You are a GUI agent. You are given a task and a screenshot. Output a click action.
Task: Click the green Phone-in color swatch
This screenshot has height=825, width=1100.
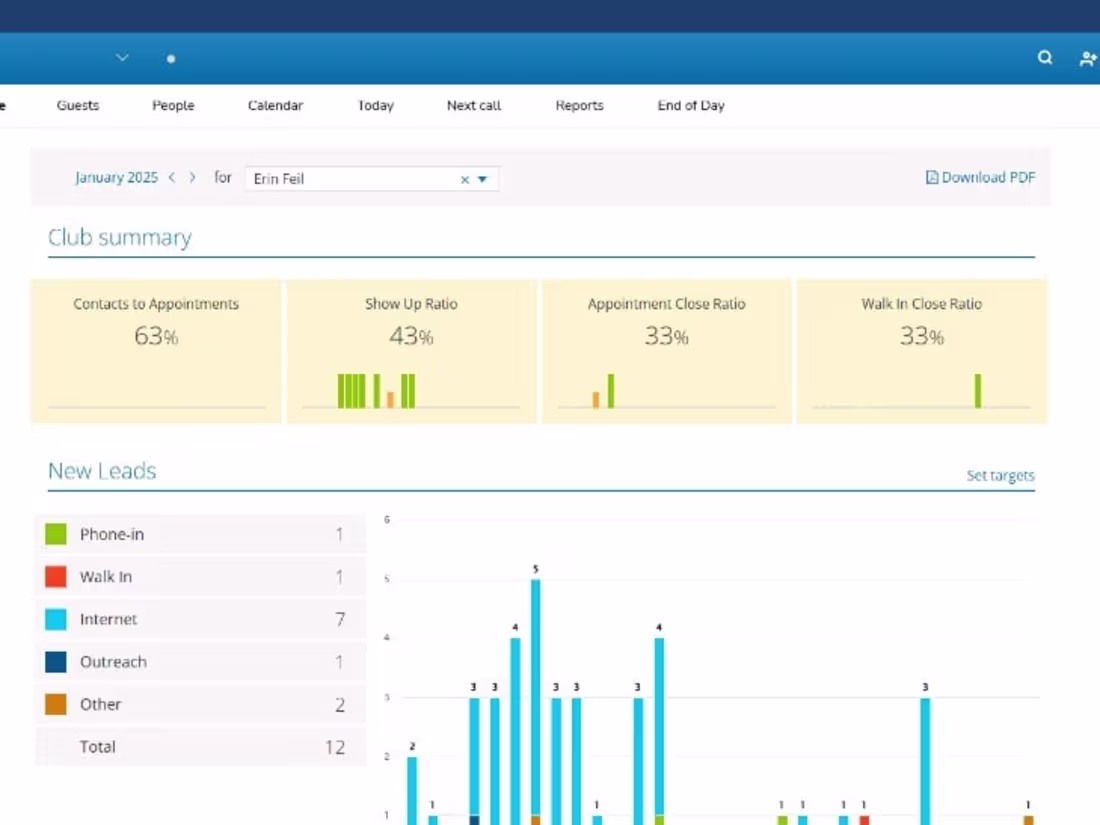point(56,534)
